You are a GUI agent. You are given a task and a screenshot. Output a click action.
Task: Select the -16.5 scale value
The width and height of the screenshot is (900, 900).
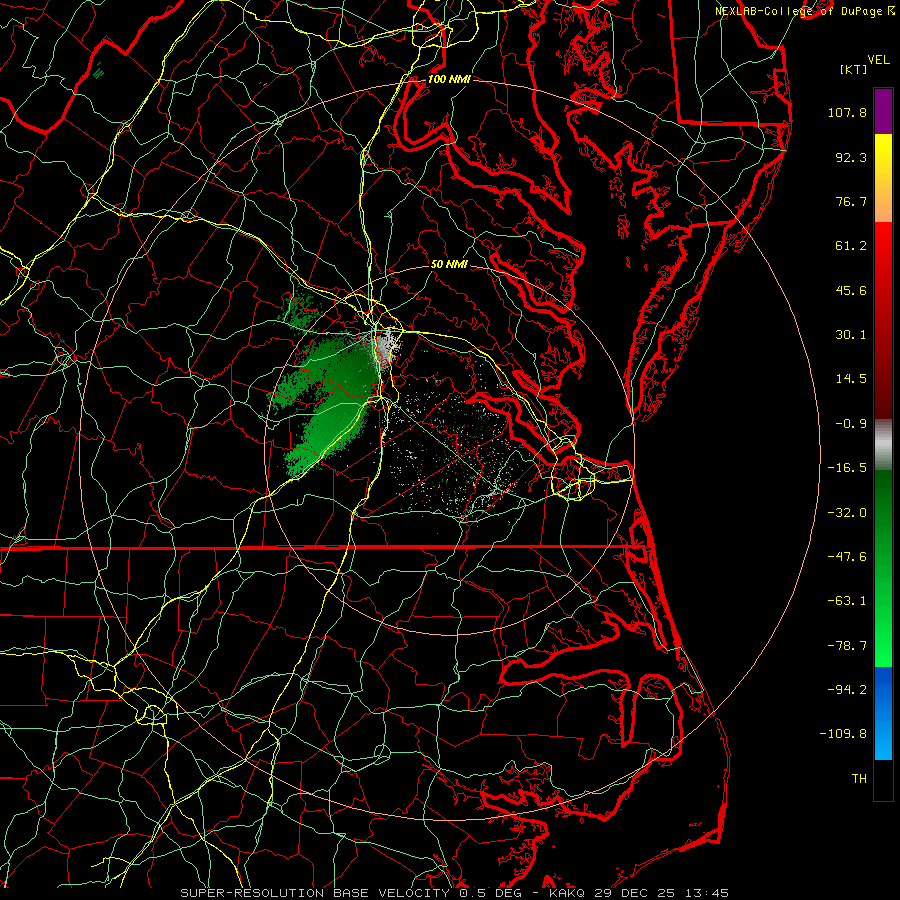847,468
